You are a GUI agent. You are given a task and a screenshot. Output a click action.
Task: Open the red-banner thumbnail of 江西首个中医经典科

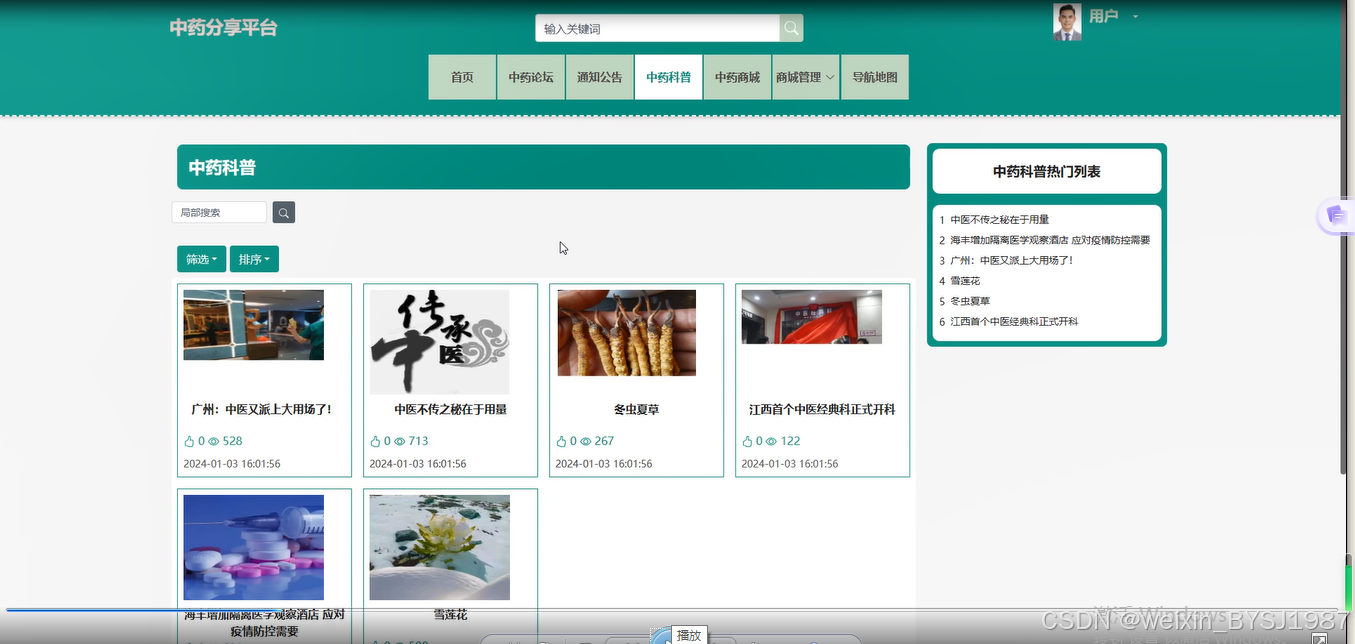point(812,317)
